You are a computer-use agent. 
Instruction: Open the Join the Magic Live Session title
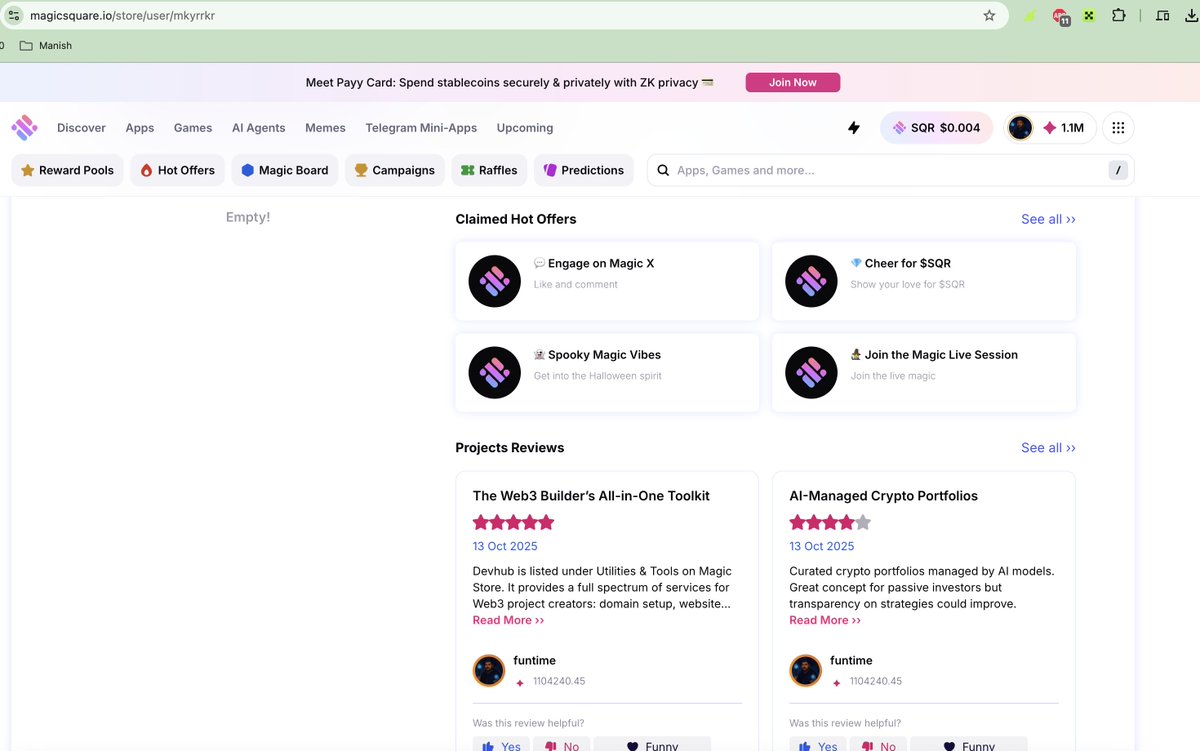click(x=941, y=355)
